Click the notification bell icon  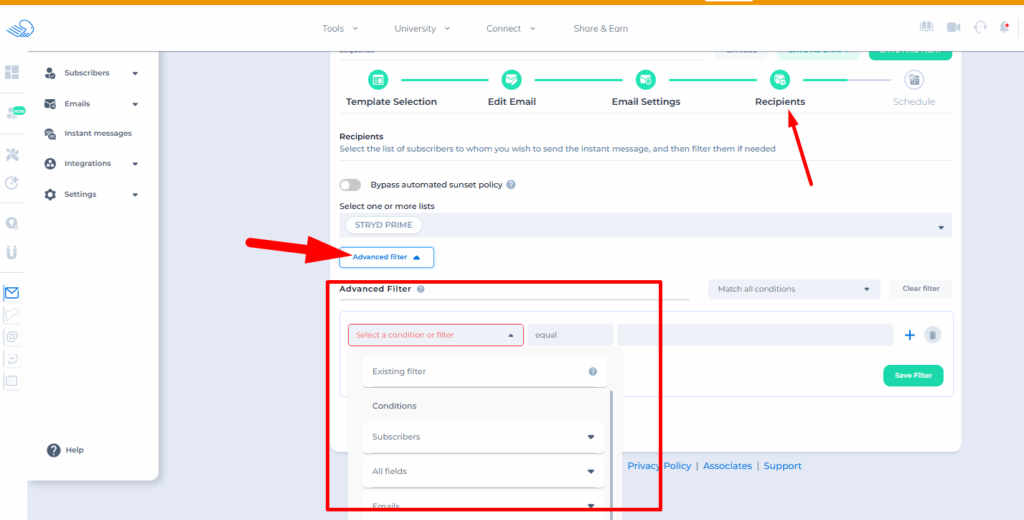point(1004,28)
